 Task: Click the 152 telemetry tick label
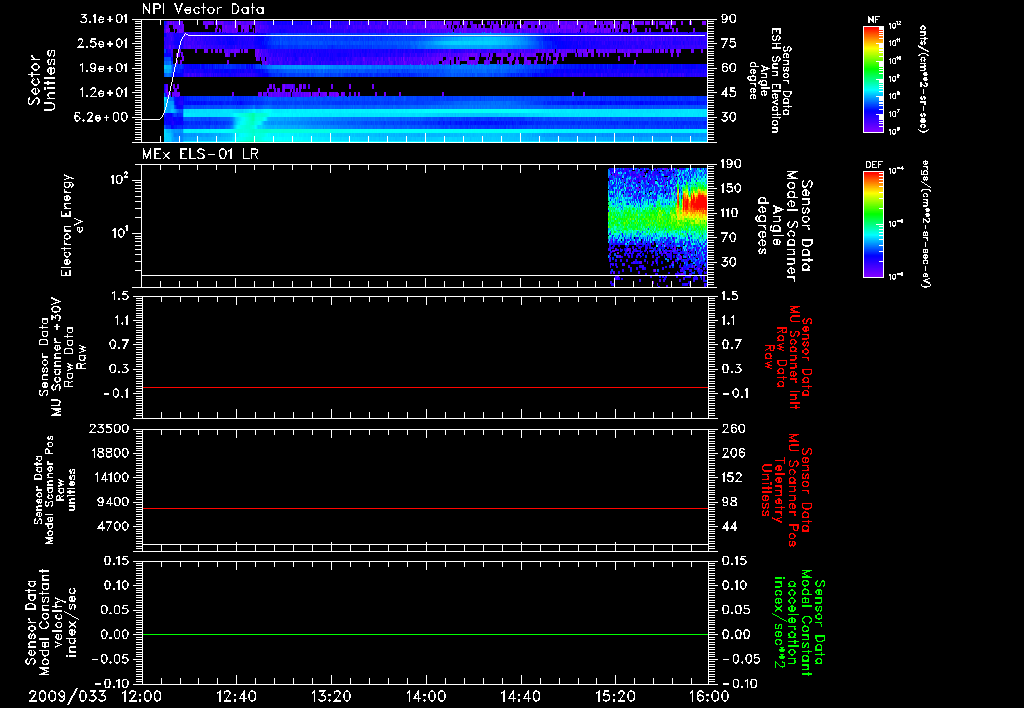[x=733, y=477]
